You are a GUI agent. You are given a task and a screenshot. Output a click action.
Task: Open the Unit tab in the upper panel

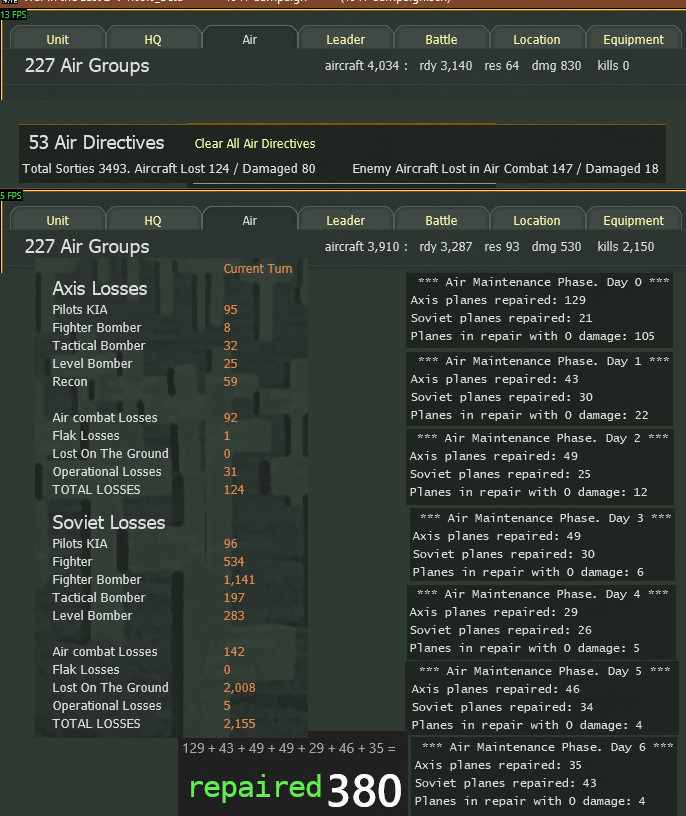click(57, 39)
